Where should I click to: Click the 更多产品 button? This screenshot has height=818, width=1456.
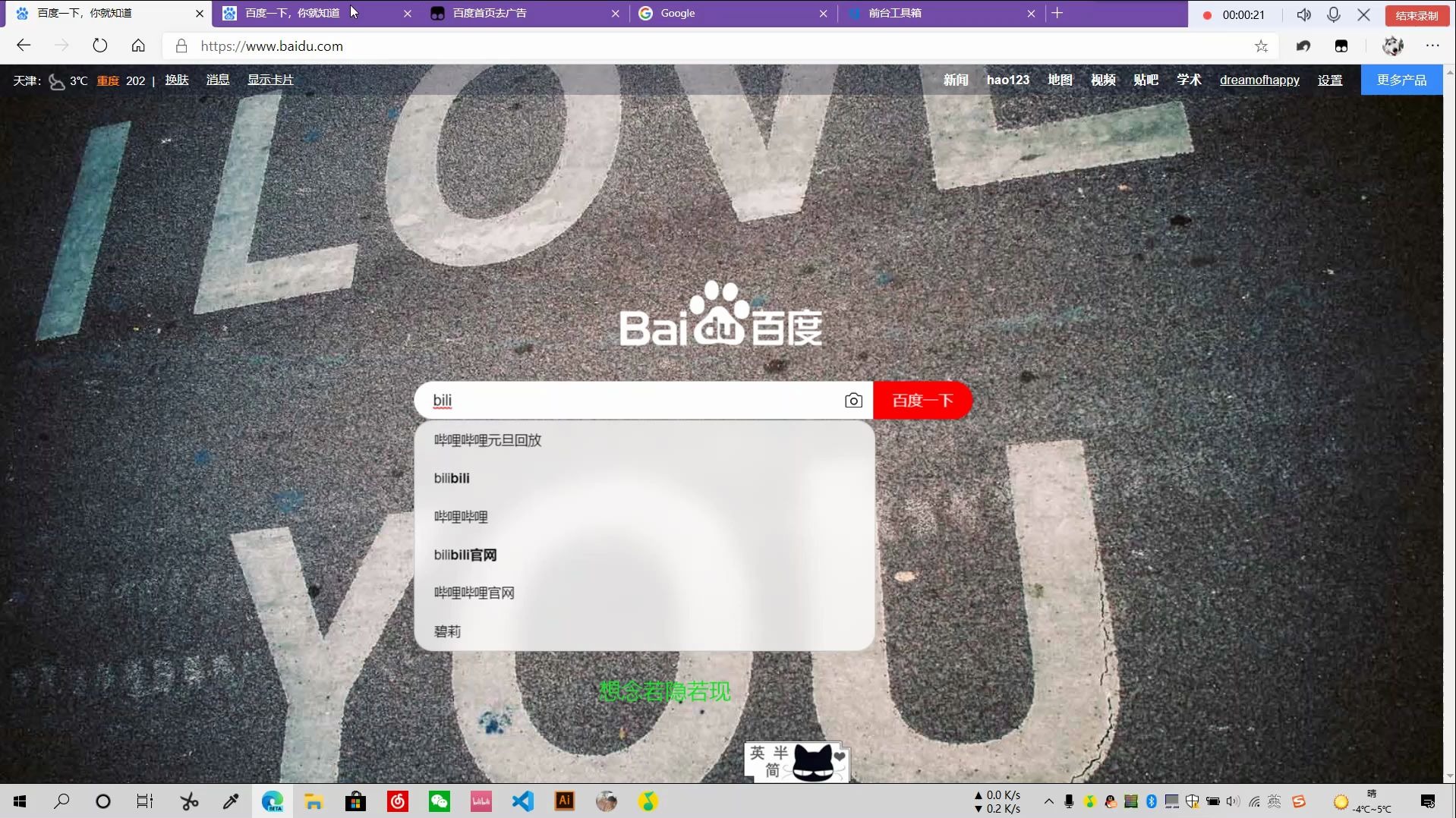1401,80
